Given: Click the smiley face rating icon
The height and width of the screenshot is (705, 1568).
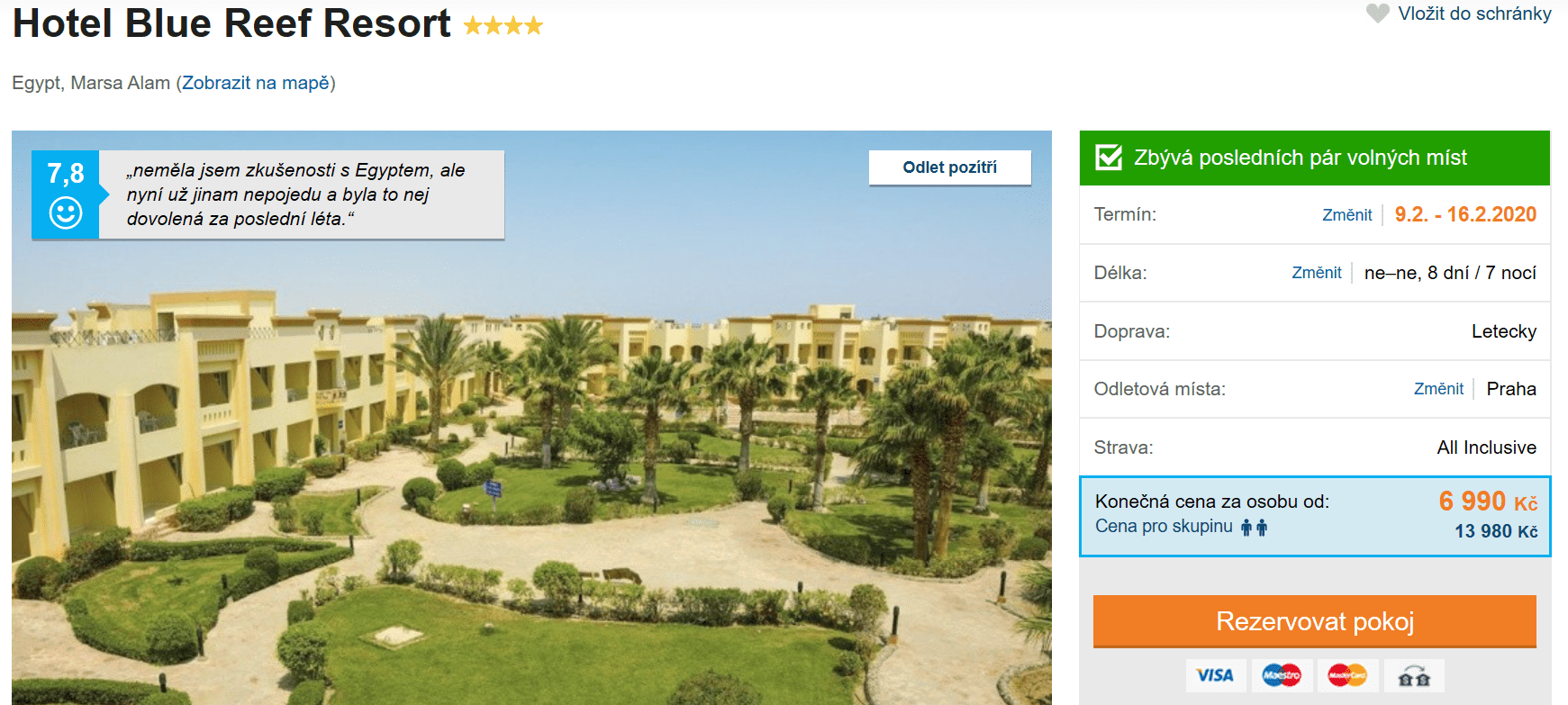Looking at the screenshot, I should pos(66,212).
